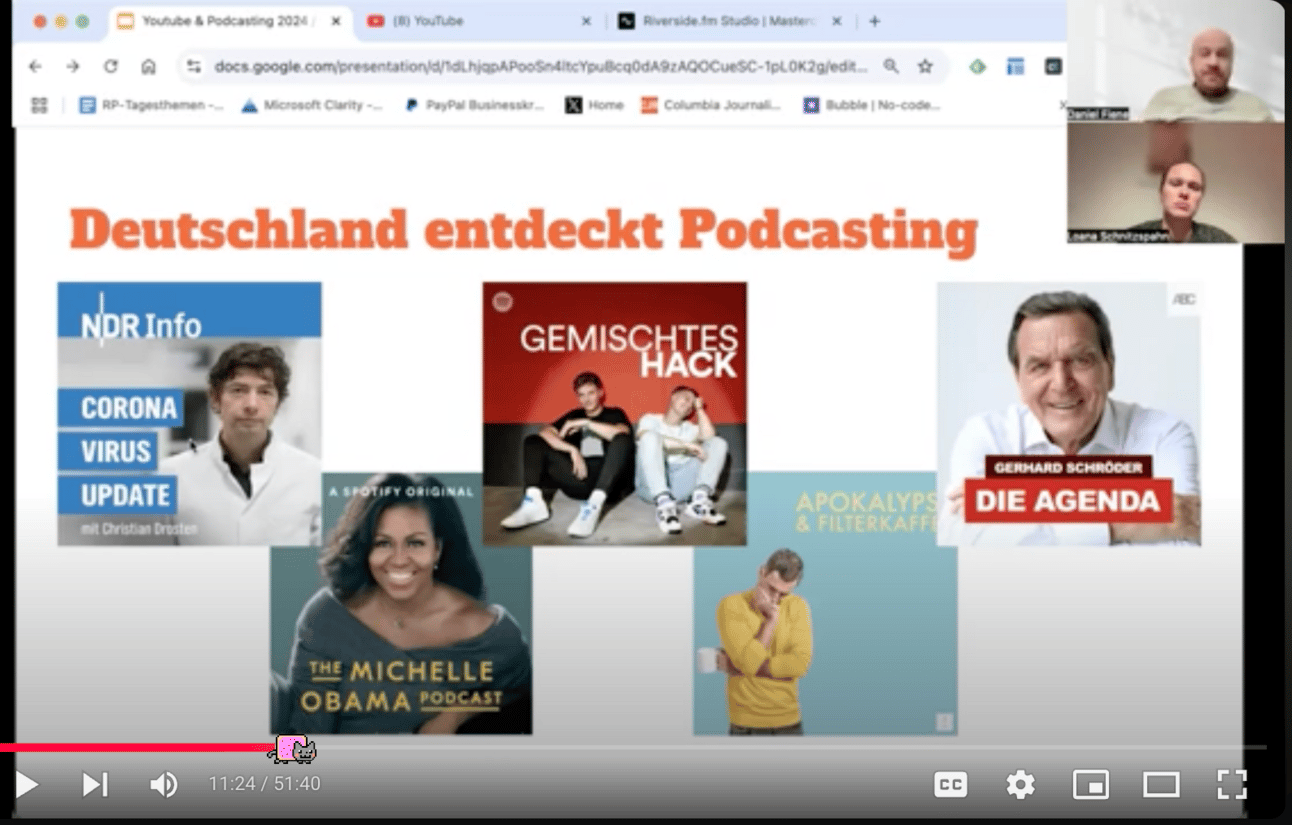1292x825 pixels.
Task: Go back with the browser back arrow
Action: (36, 66)
